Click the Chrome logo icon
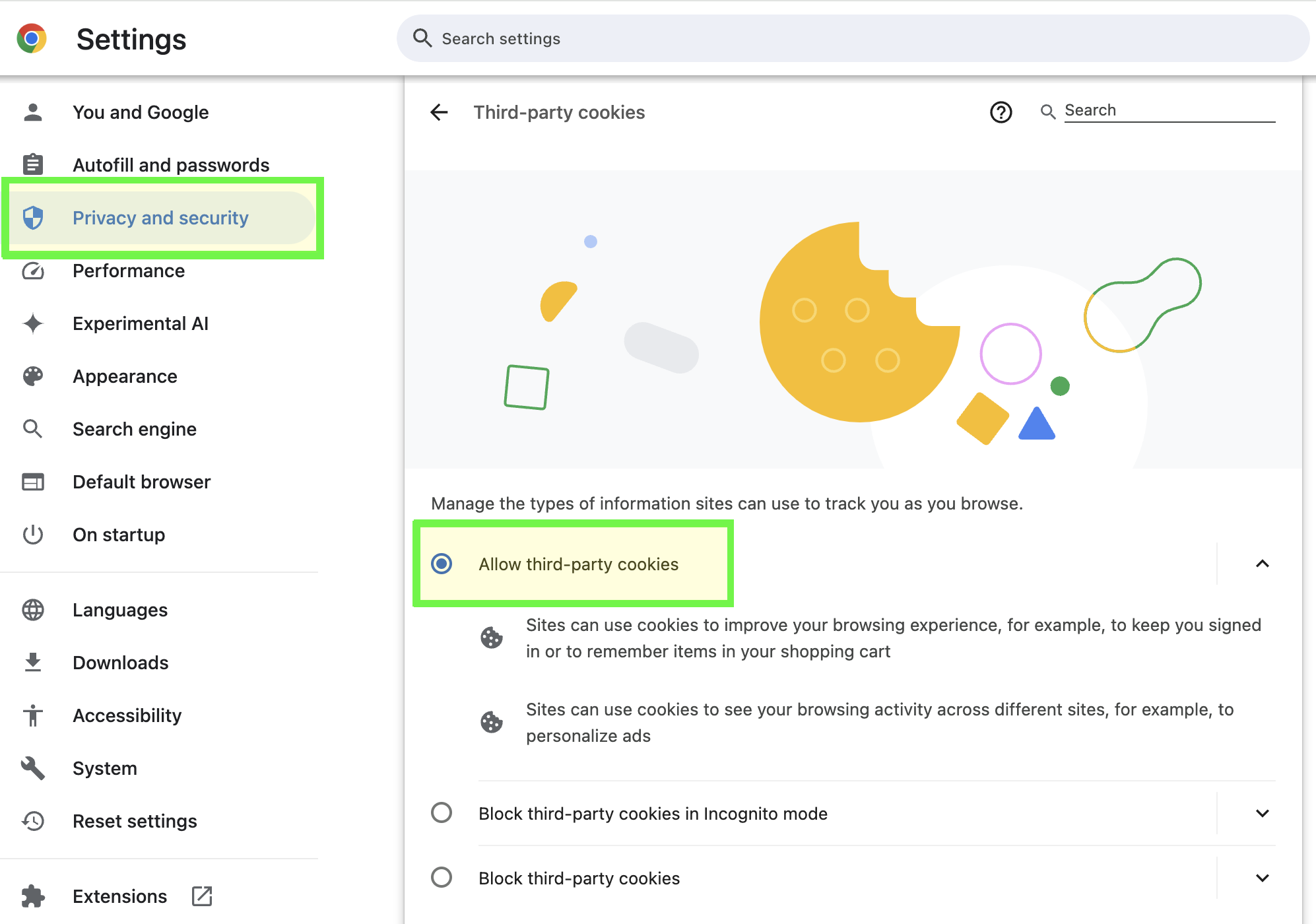This screenshot has width=1316, height=924. pyautogui.click(x=32, y=39)
